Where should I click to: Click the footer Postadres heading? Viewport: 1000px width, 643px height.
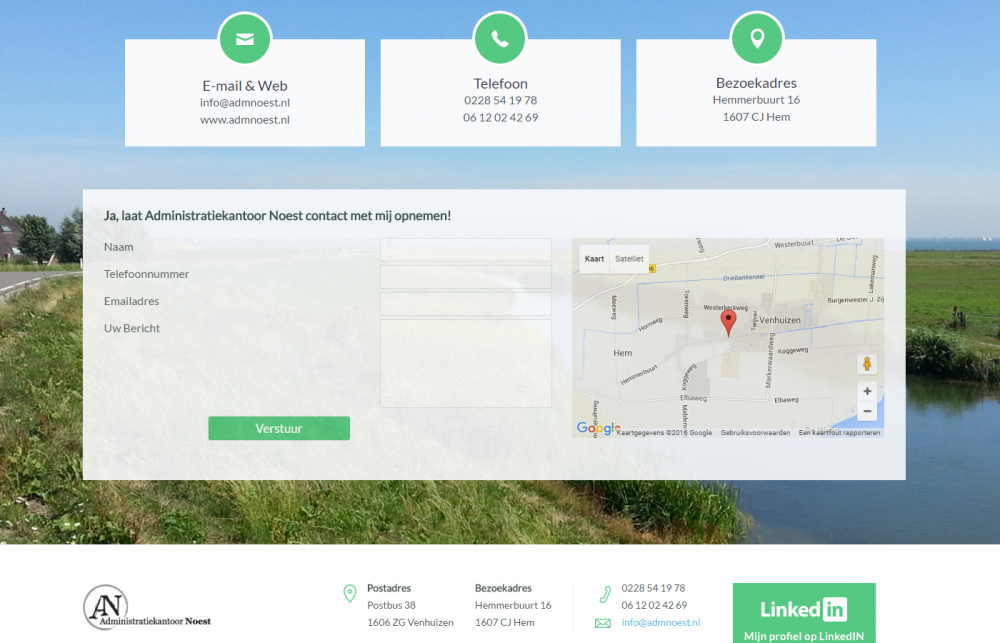[389, 588]
